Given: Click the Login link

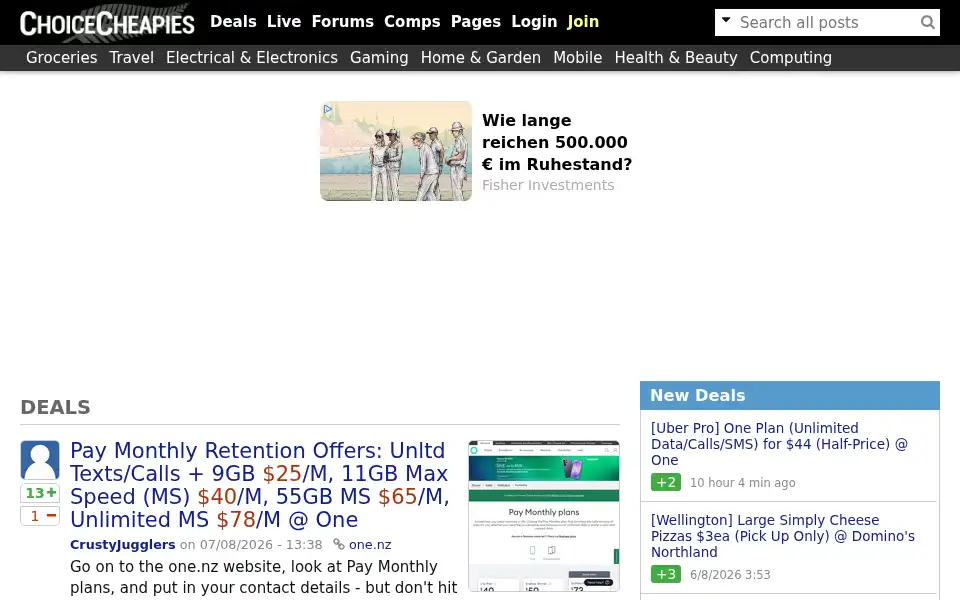Looking at the screenshot, I should (x=534, y=21).
